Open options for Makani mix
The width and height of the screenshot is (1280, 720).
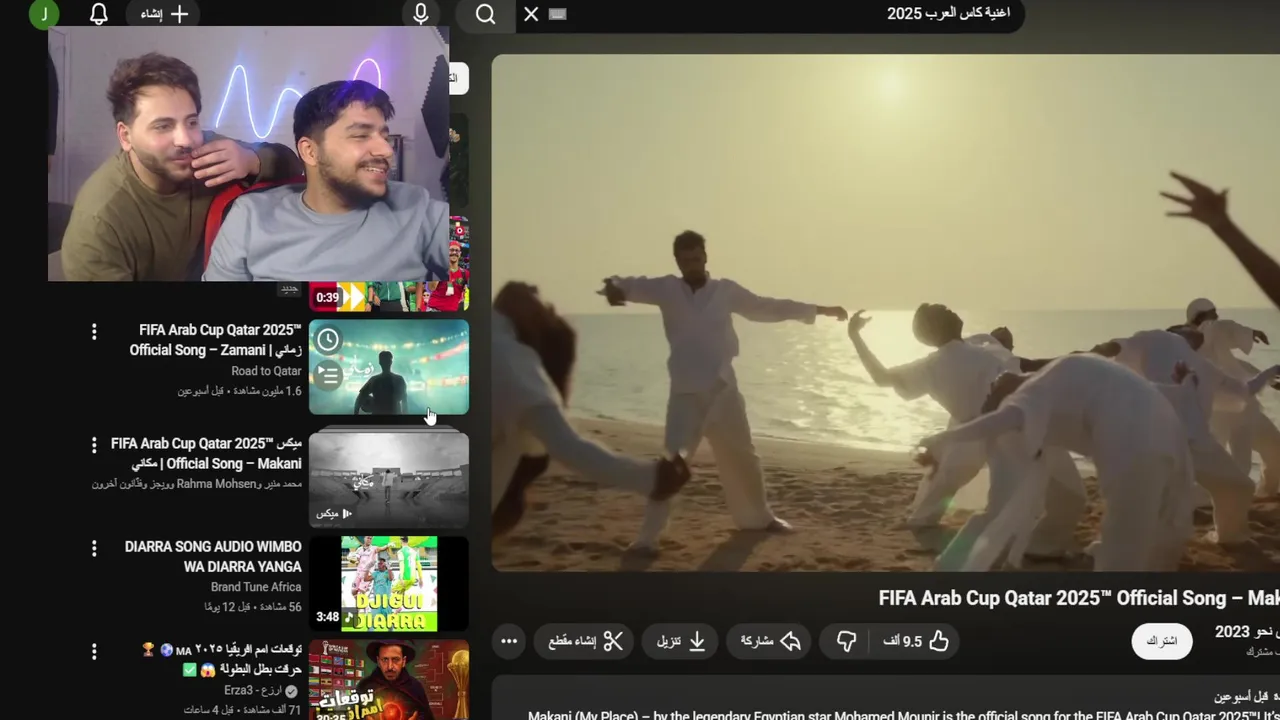tap(94, 444)
